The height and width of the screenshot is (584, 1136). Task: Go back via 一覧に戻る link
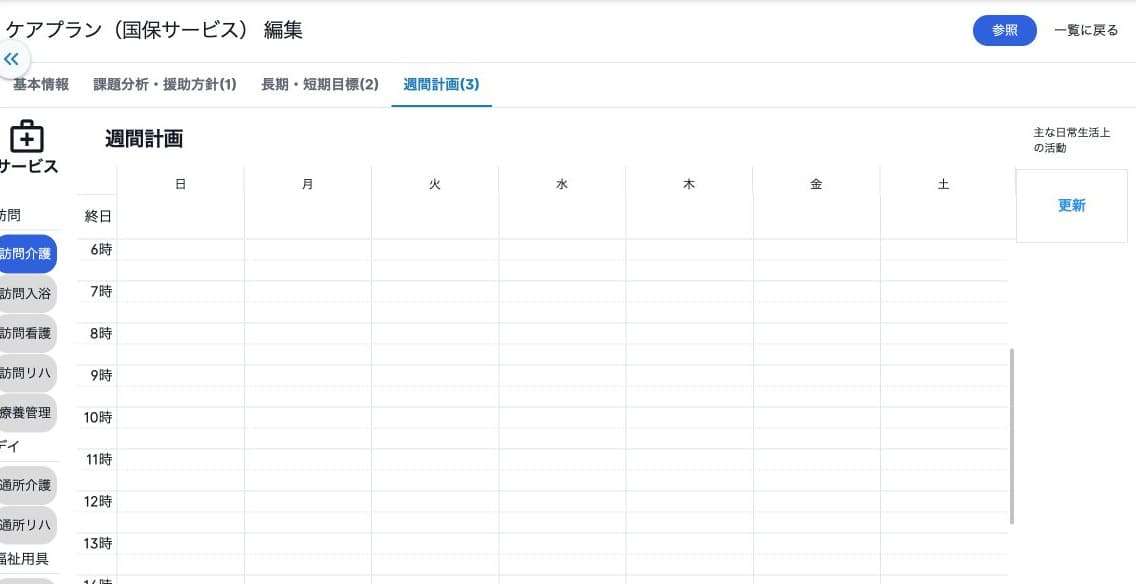tap(1086, 30)
